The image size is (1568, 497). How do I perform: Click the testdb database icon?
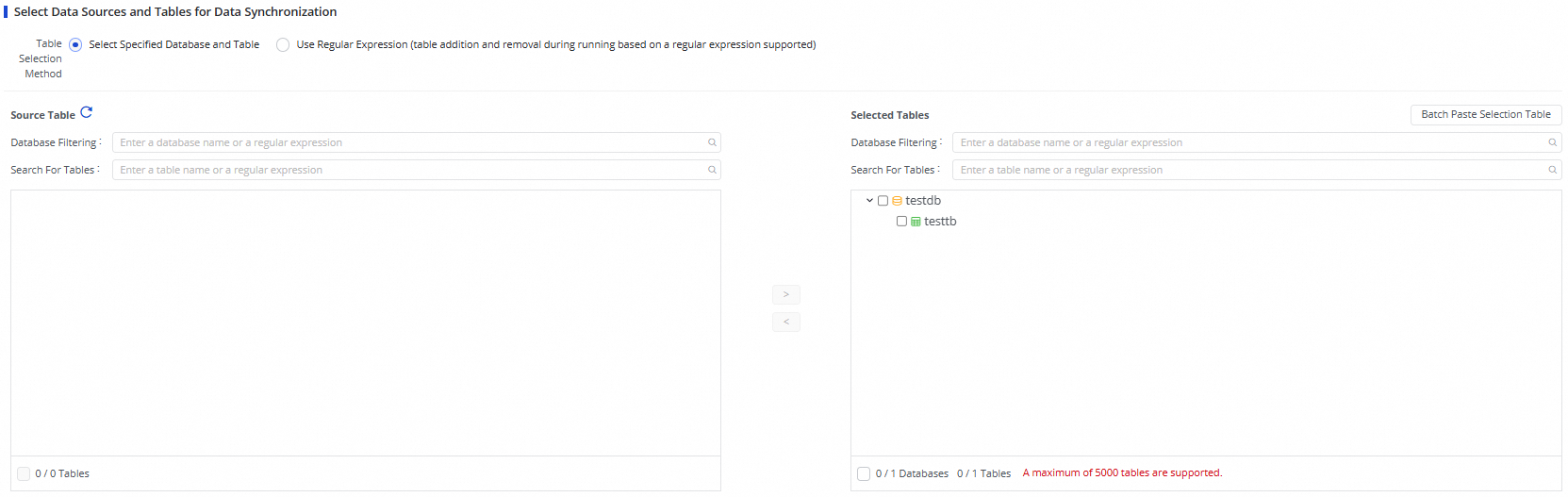[897, 201]
